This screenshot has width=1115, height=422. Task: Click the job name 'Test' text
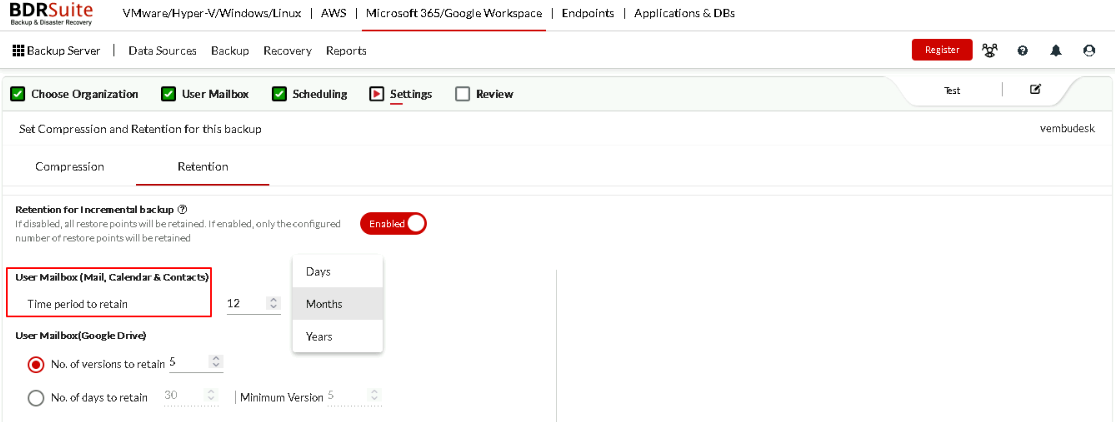952,90
